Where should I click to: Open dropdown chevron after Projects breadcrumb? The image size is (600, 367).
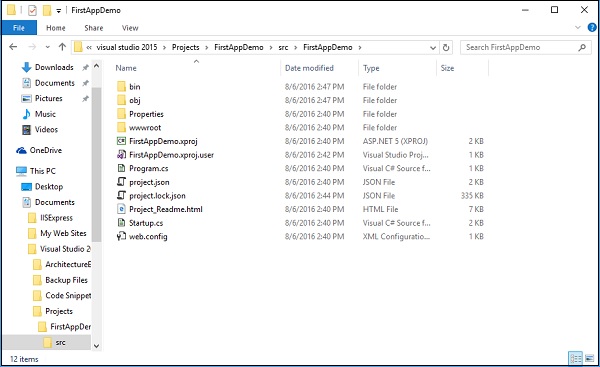[207, 47]
